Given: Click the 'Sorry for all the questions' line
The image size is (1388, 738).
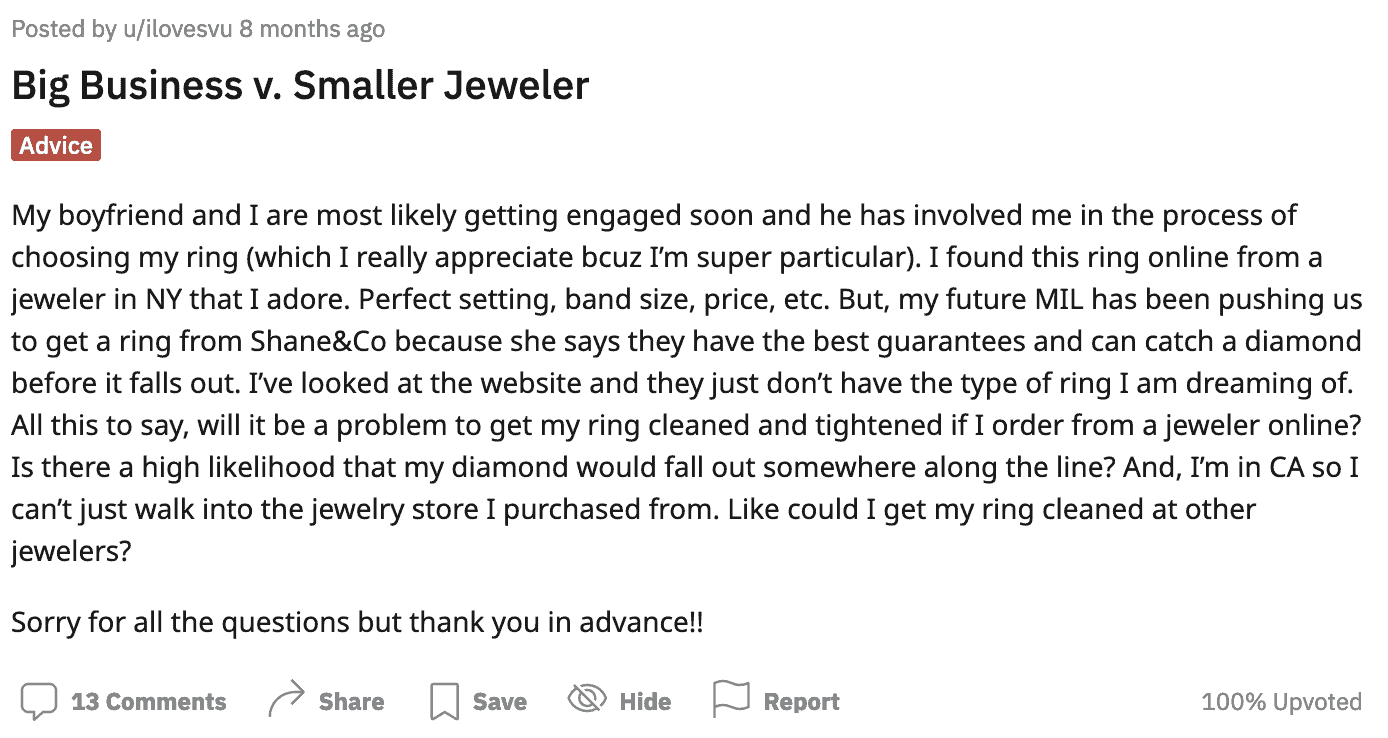Looking at the screenshot, I should coord(357,622).
